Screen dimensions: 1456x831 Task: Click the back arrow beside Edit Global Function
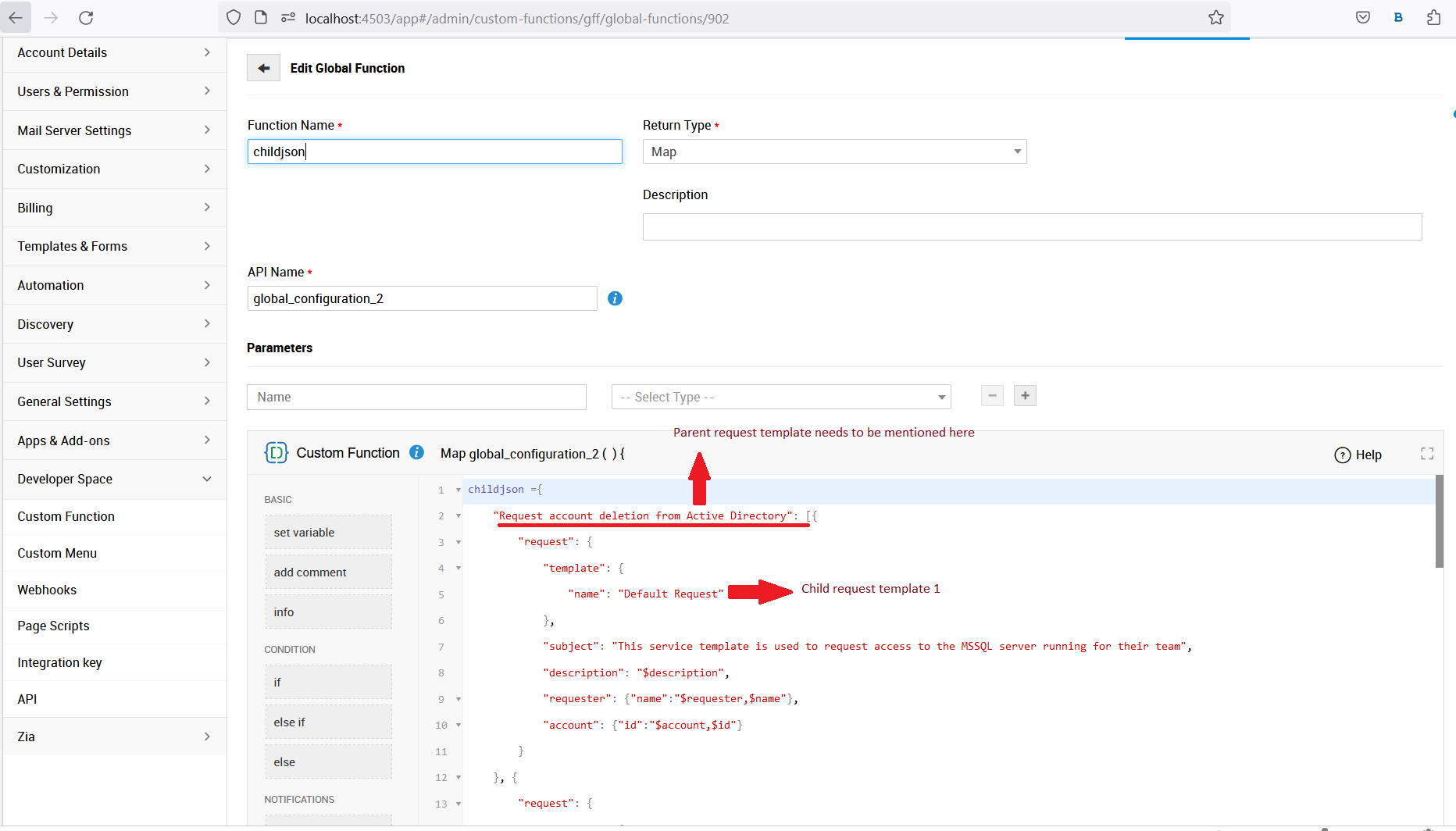coord(263,68)
